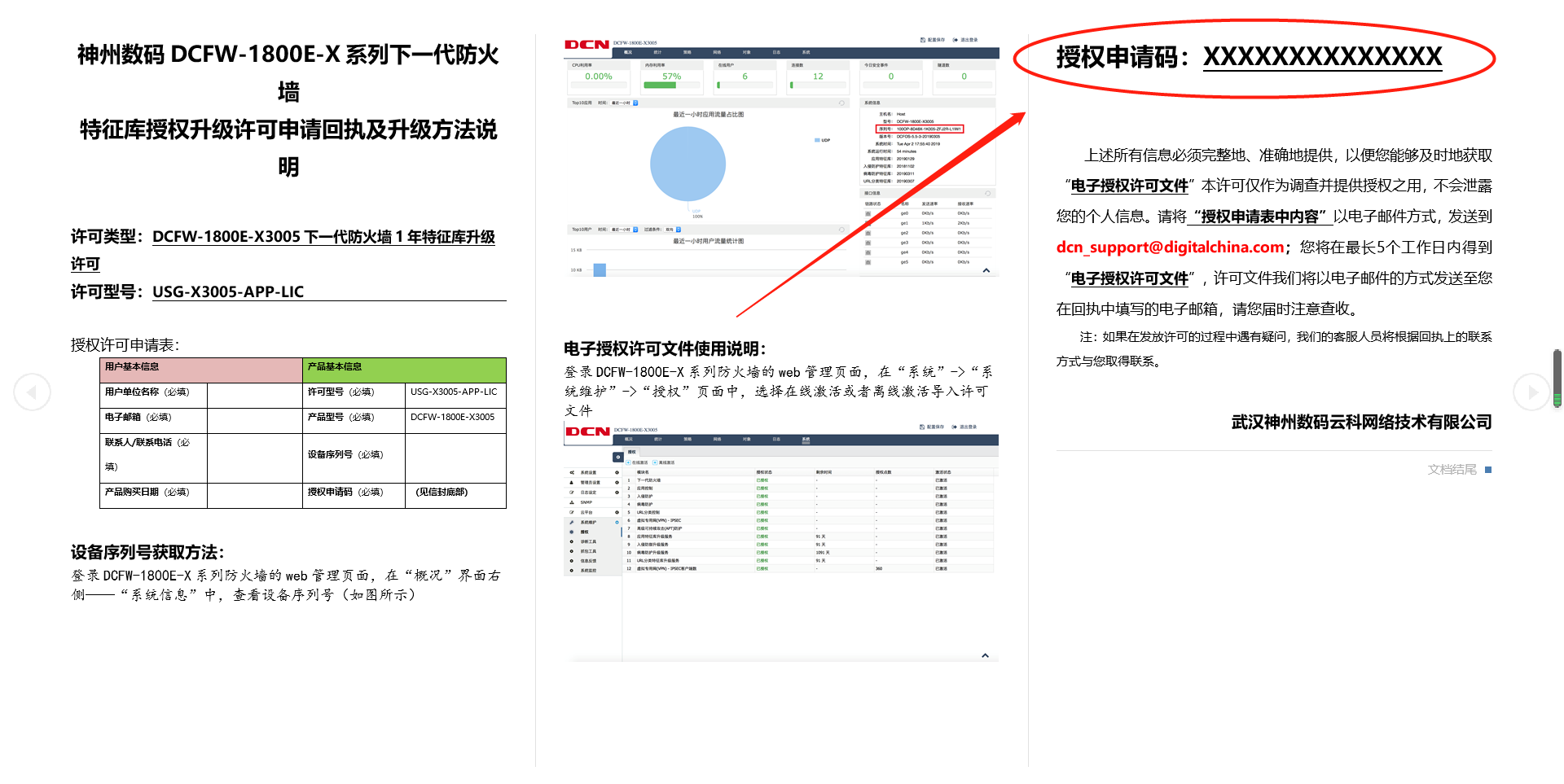1564x784 pixels.
Task: Select 概况 tab in the dashboard screenshot
Action: tap(627, 52)
